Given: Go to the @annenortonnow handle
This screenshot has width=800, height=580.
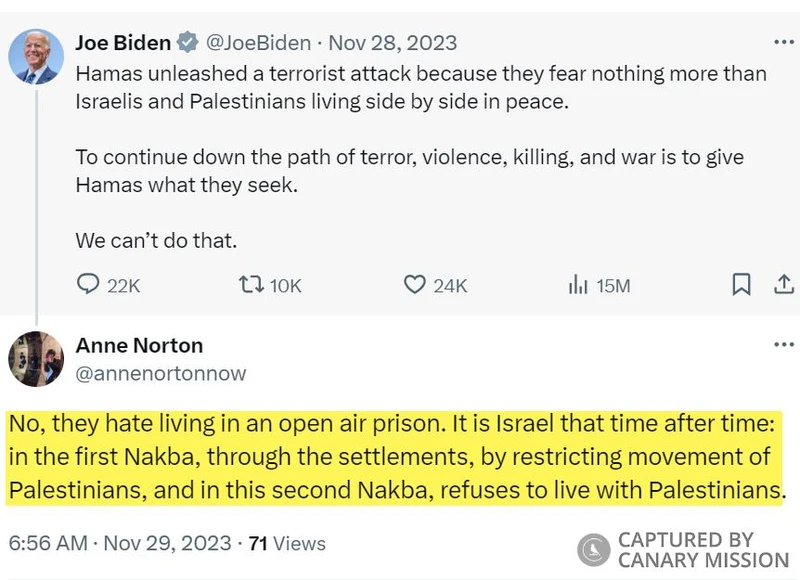Looking at the screenshot, I should tap(161, 373).
